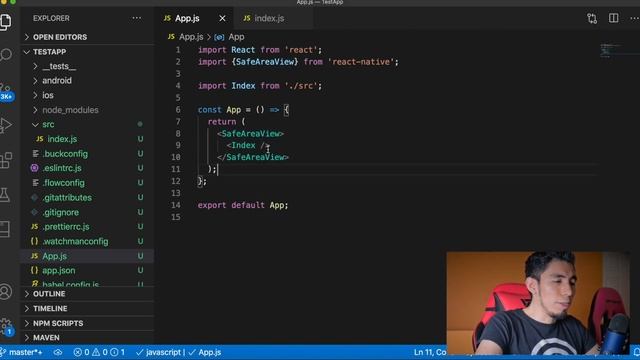640x360 pixels.
Task: Collapse the src folder
Action: coord(87,124)
